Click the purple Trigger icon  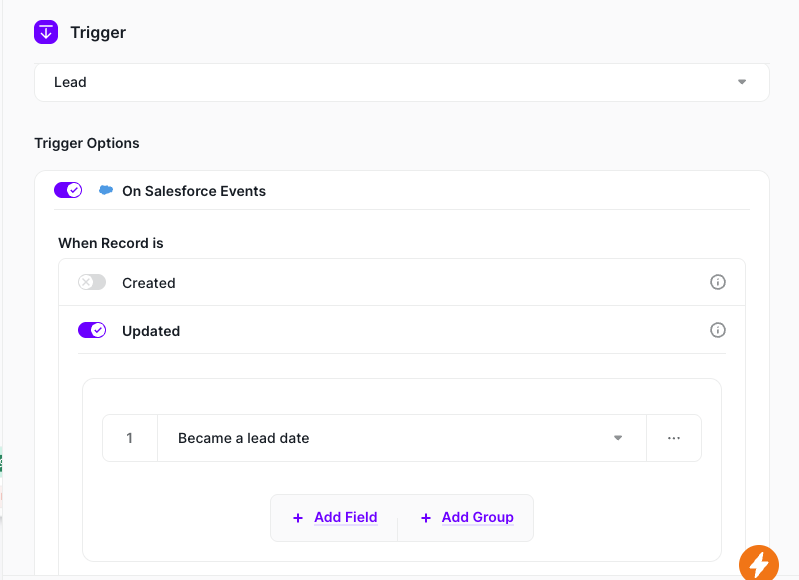(46, 32)
